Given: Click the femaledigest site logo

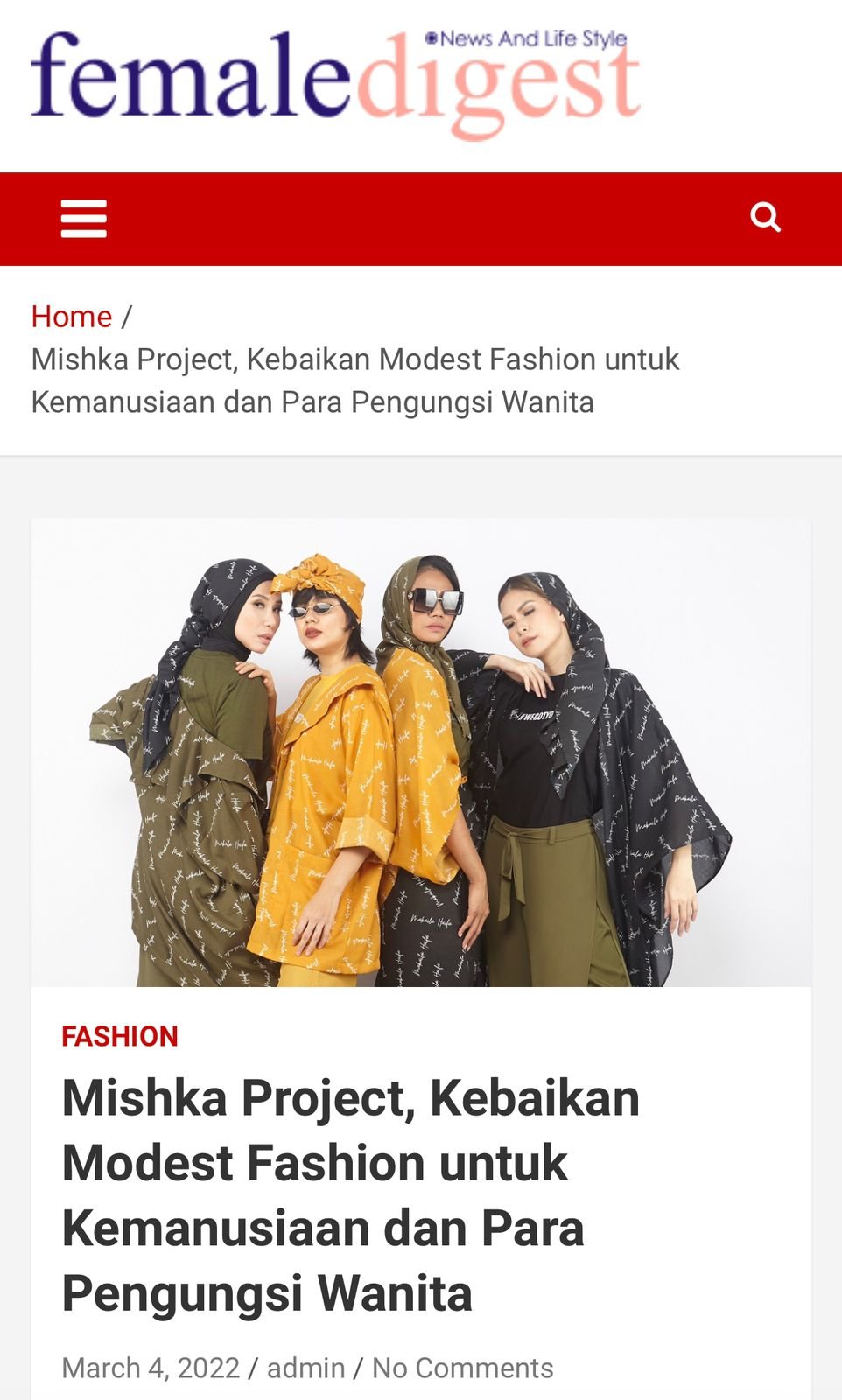Looking at the screenshot, I should pyautogui.click(x=336, y=84).
